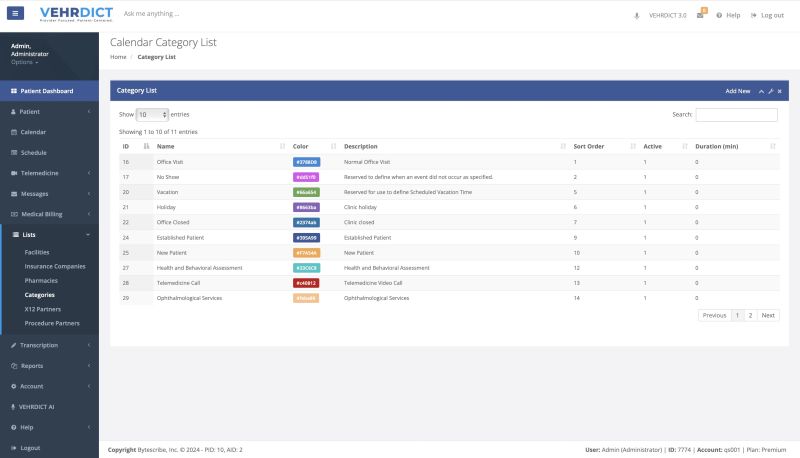Click the hamburger menu toggle button

15,14
